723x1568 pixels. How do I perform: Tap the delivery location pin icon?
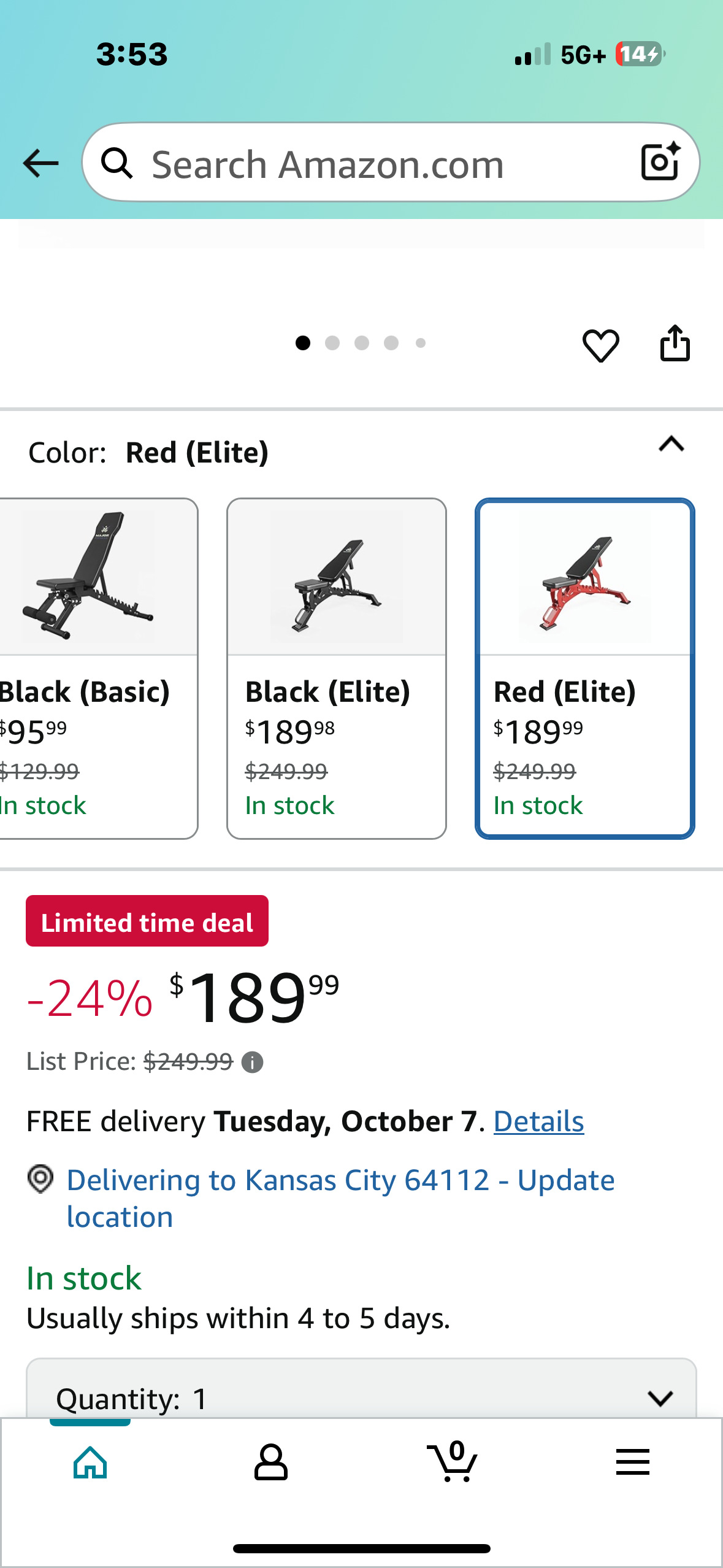[x=40, y=1179]
